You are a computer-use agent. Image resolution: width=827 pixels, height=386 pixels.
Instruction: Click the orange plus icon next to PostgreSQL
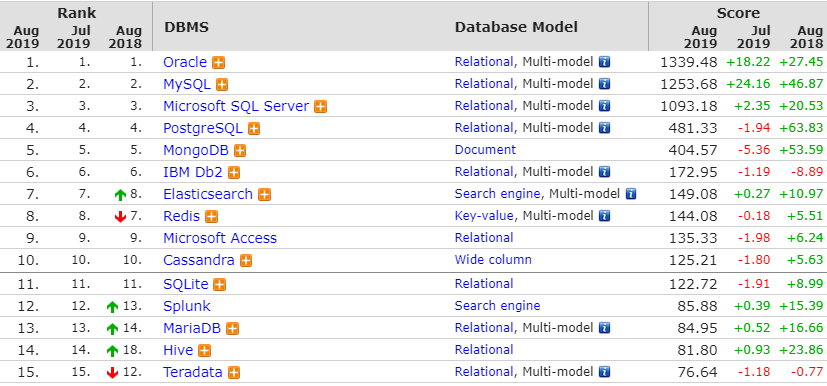pyautogui.click(x=254, y=129)
